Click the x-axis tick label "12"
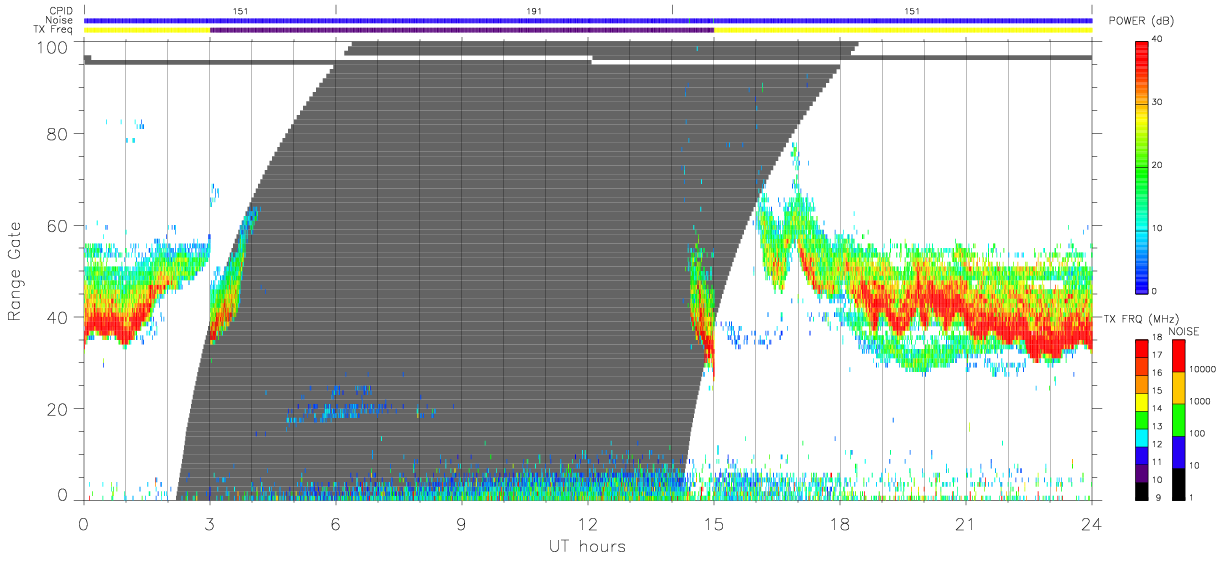This screenshot has height=567, width=1228. point(588,524)
